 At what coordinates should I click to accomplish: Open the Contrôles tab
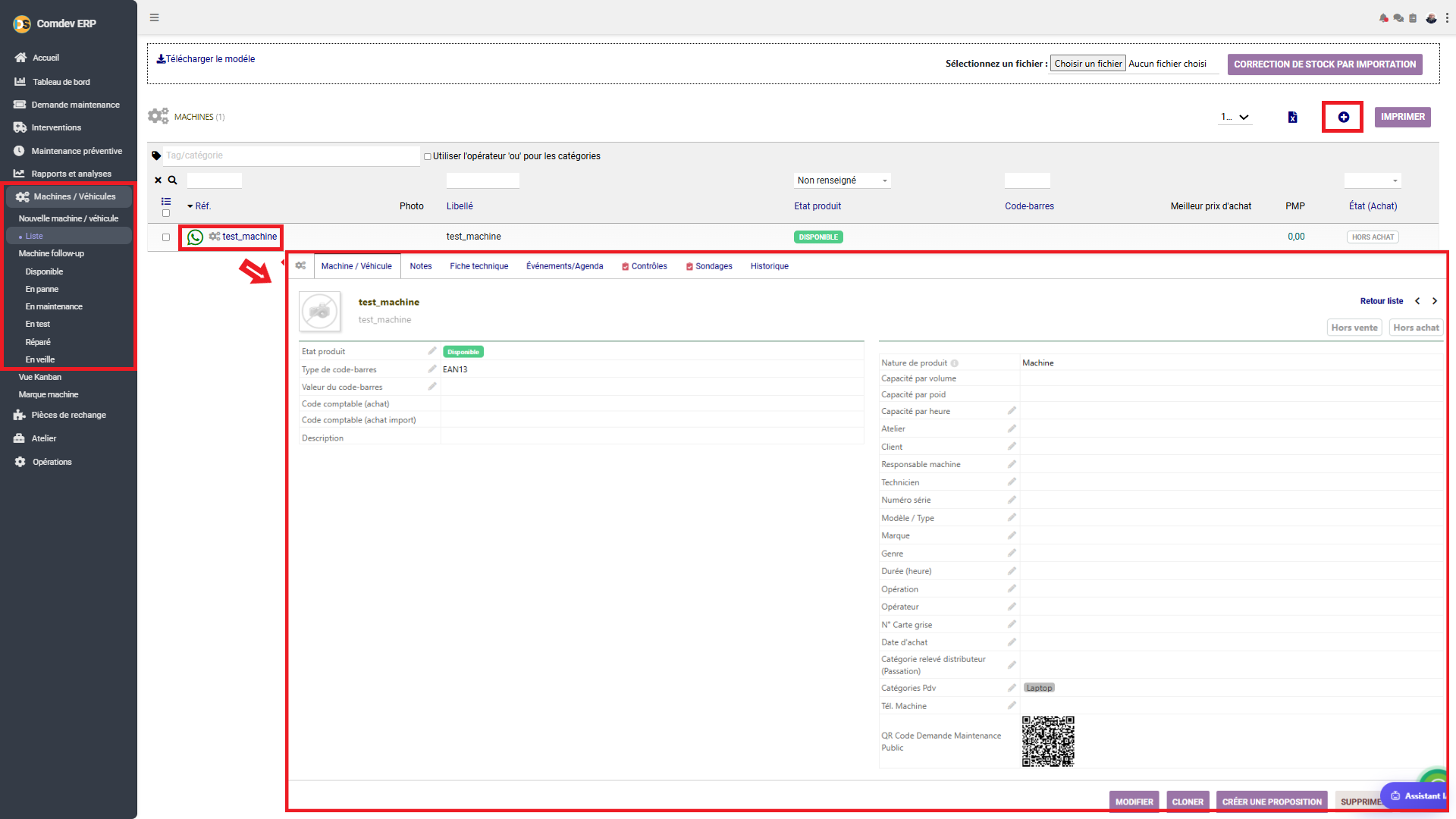tap(645, 266)
